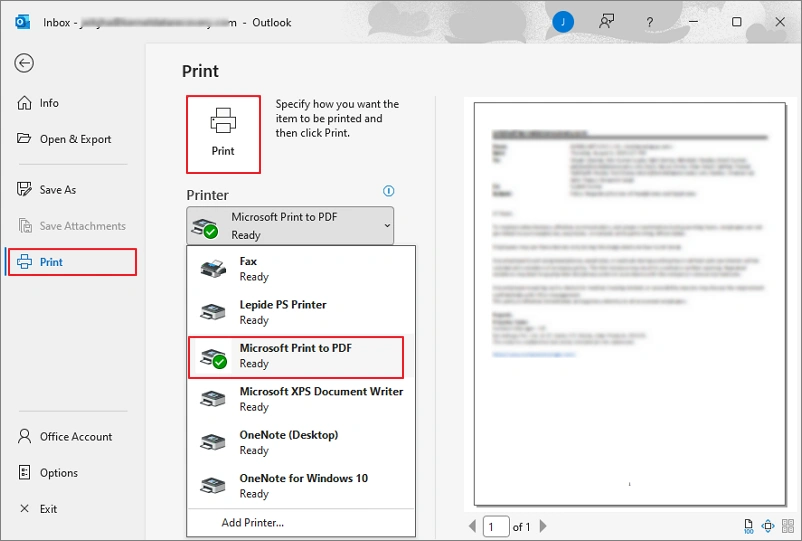Click the Save As disk icon

point(24,189)
